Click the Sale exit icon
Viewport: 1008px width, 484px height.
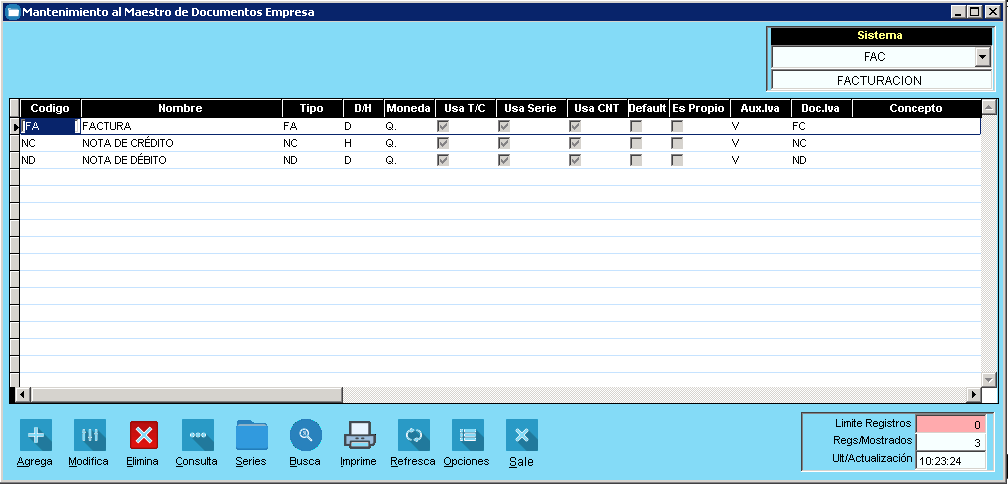[x=521, y=435]
